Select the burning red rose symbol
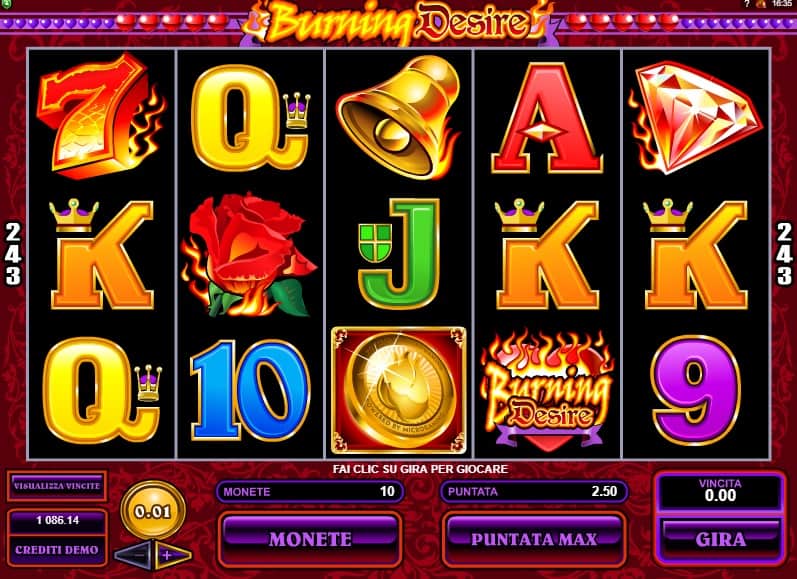 coord(249,254)
